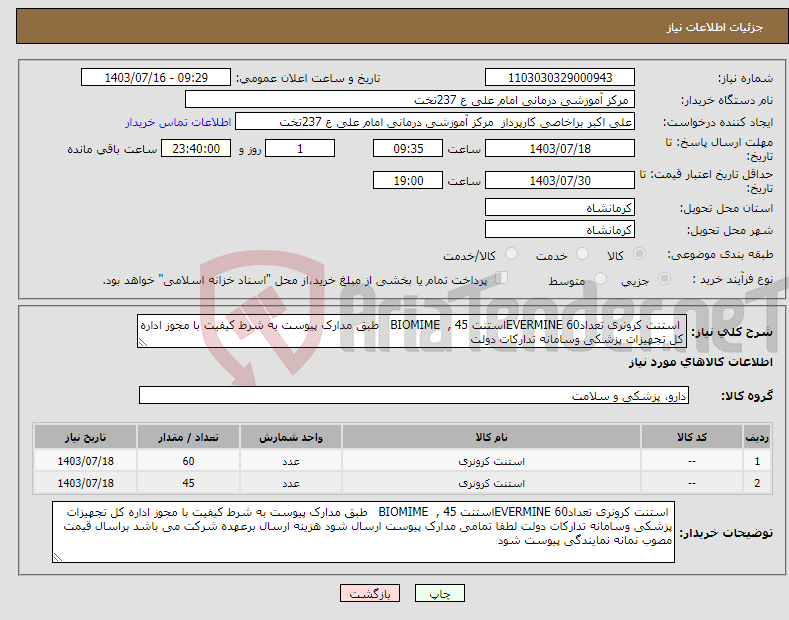
Task: Click the response deadline date 1403/07/18 field
Action: point(560,148)
